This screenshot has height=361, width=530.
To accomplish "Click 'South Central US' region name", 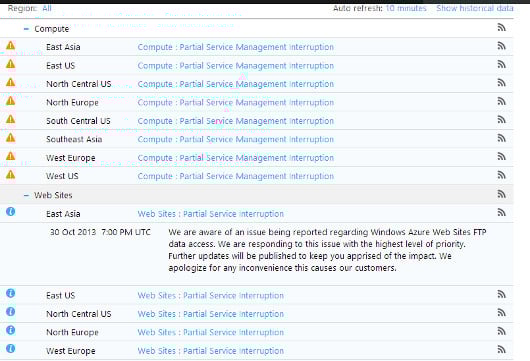I will point(78,121).
